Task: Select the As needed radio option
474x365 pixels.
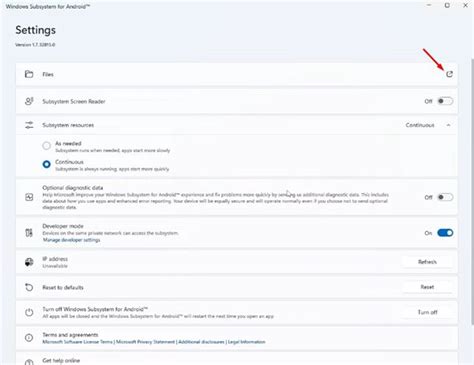Action: (x=46, y=145)
